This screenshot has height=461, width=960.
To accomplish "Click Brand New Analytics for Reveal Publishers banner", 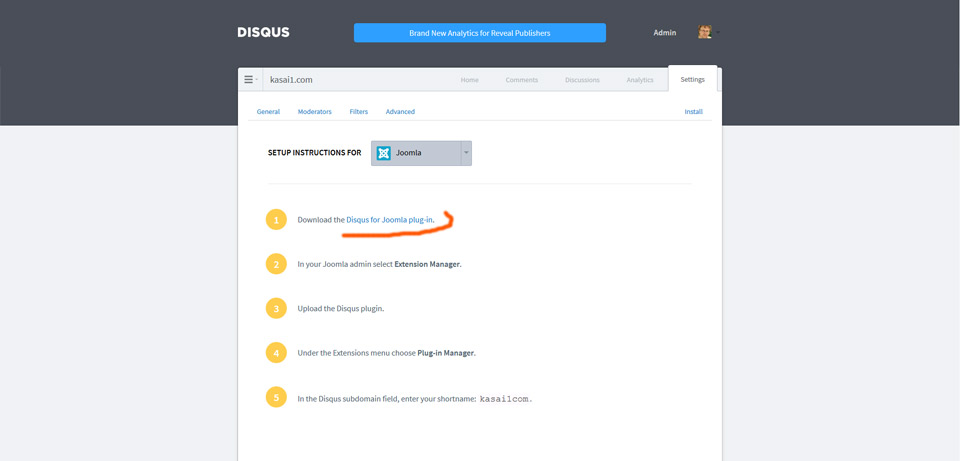I will coord(480,33).
